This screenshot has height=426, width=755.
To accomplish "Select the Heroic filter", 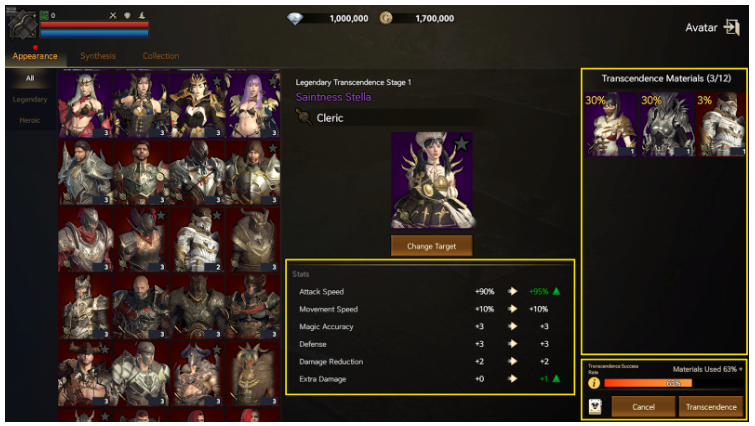I will [x=30, y=120].
